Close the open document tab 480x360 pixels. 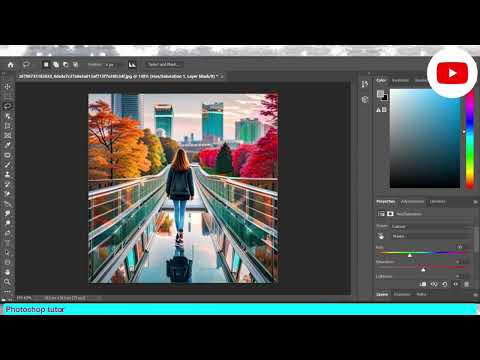222,76
